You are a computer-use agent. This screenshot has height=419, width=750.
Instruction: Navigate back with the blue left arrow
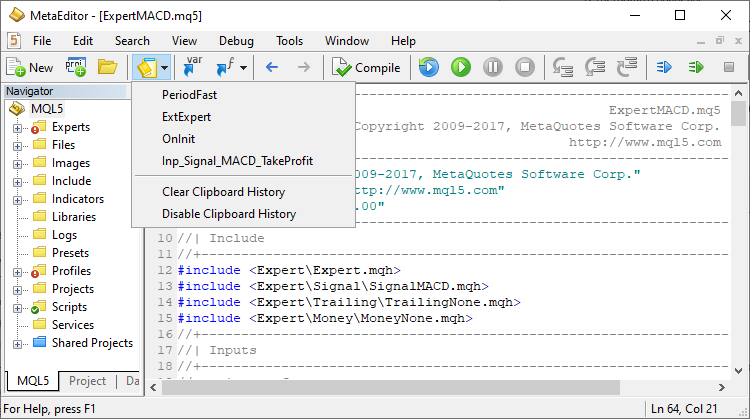tap(272, 67)
